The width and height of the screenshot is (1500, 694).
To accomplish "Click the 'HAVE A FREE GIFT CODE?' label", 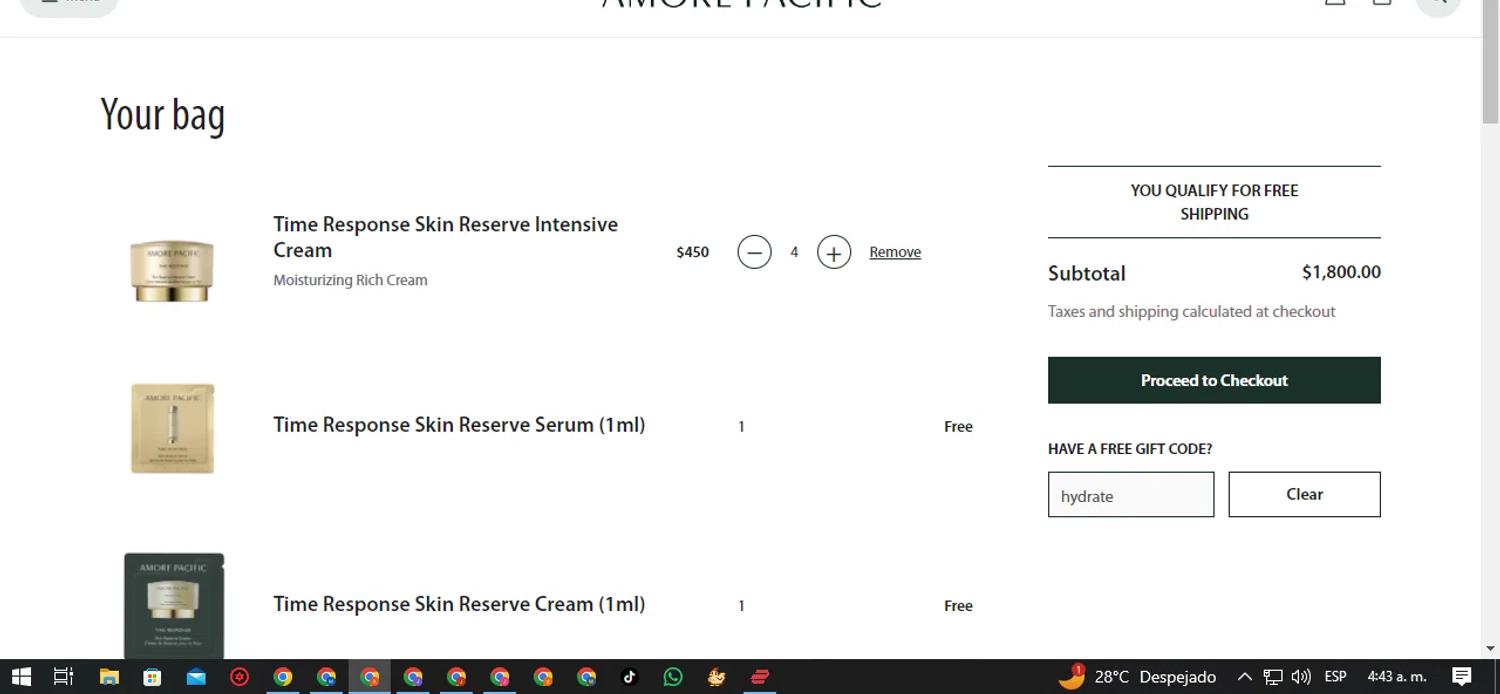I will (1130, 449).
